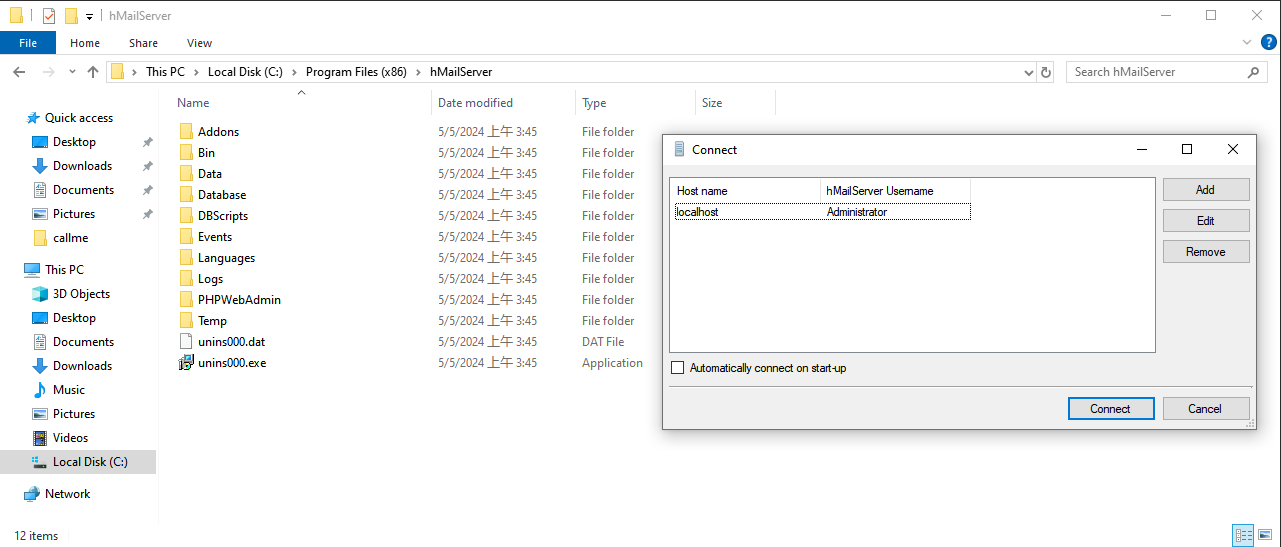The width and height of the screenshot is (1281, 547).
Task: Click the Connect dialog server icon
Action: pos(679,149)
